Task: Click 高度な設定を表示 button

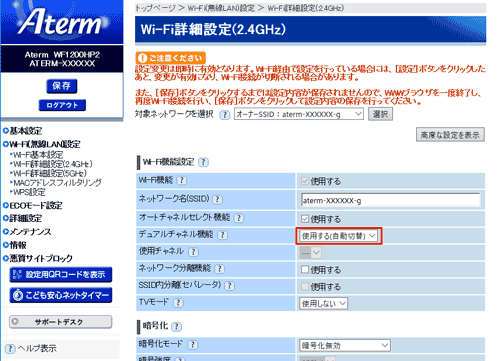Action: point(450,135)
